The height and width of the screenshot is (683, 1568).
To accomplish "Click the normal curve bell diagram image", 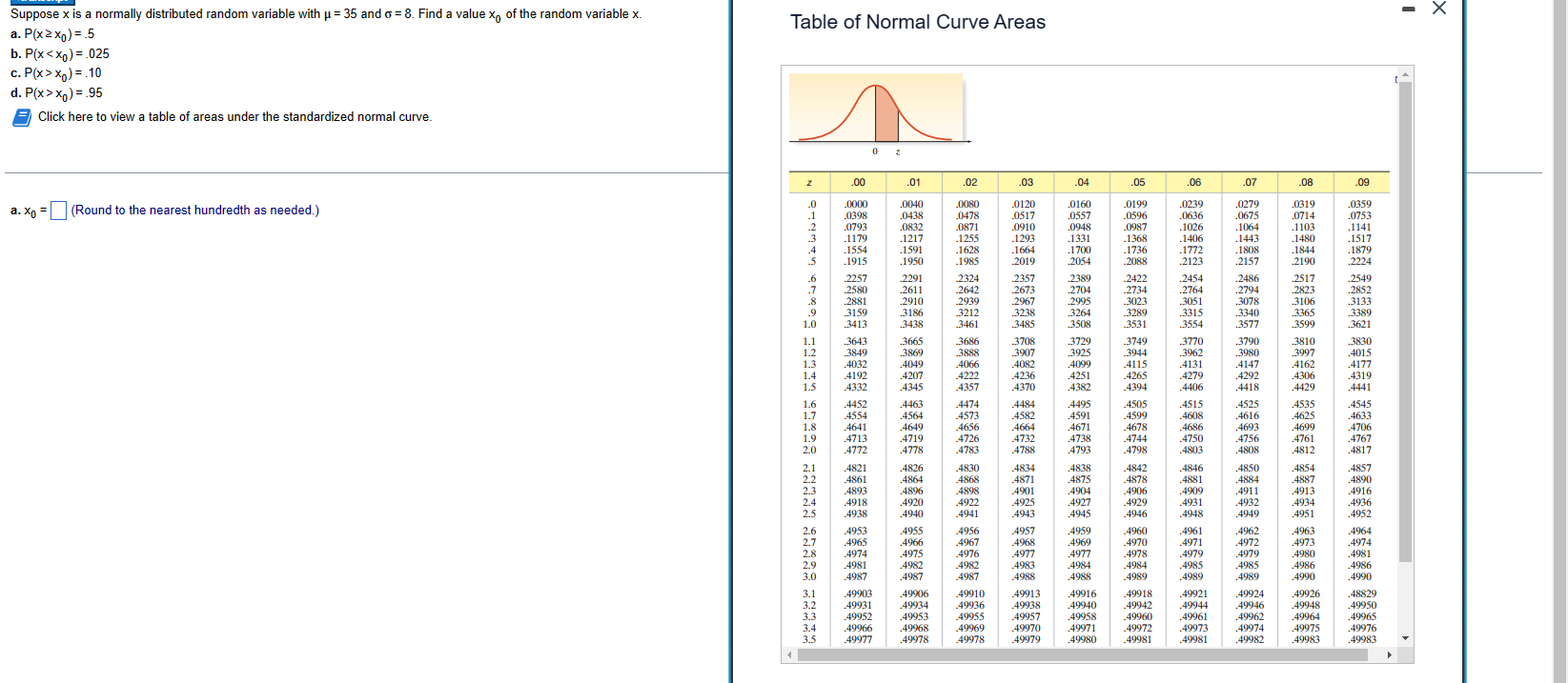I will pyautogui.click(x=876, y=114).
